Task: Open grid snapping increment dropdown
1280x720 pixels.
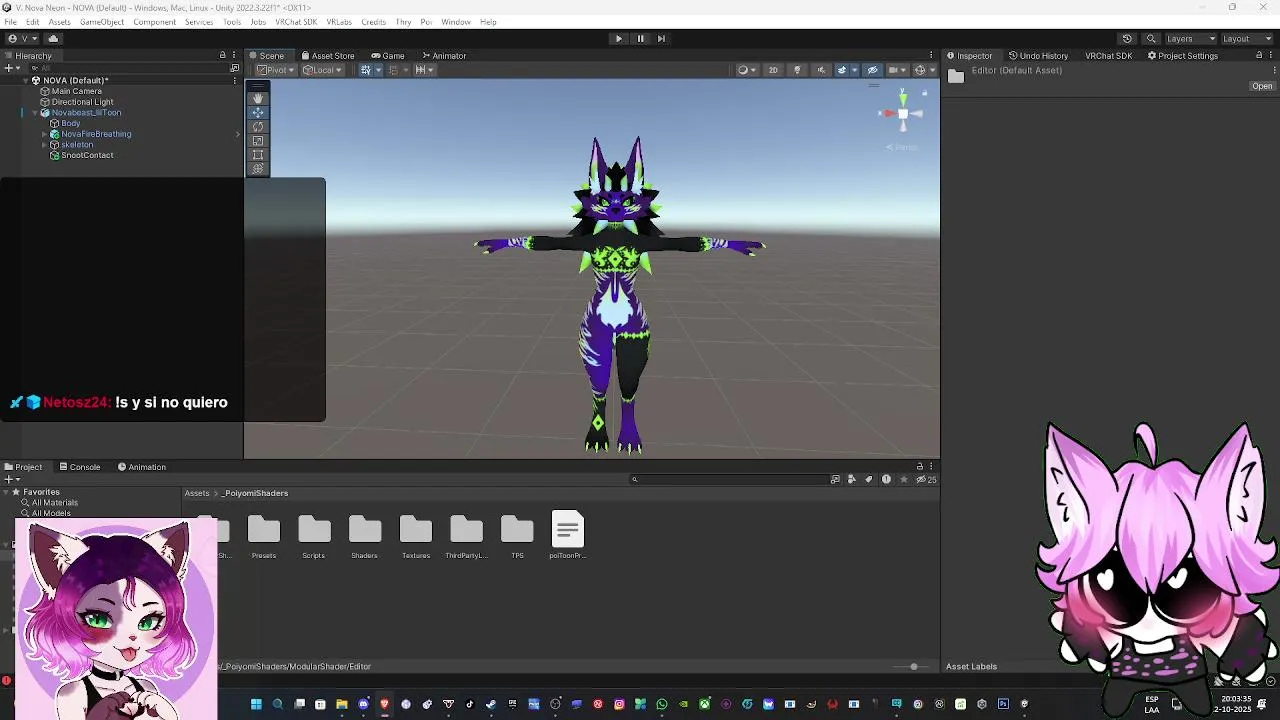Action: (424, 70)
